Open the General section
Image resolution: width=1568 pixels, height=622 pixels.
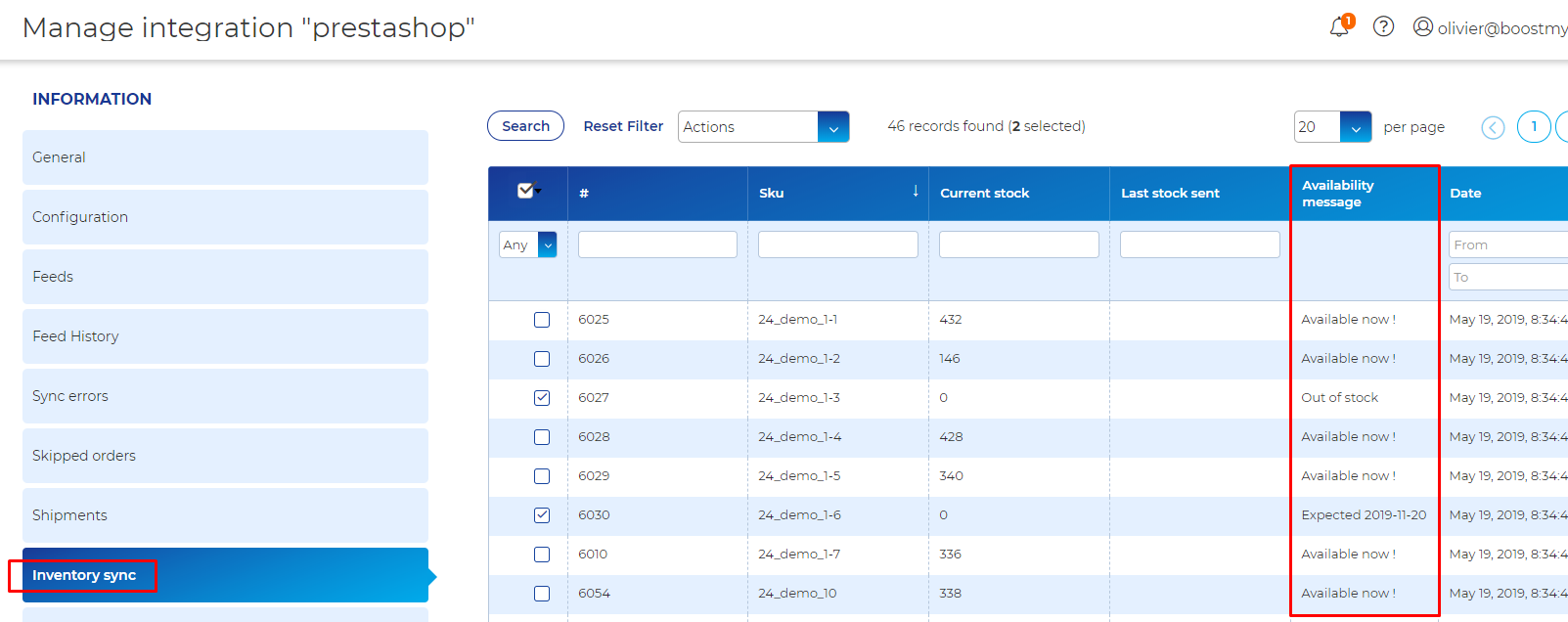pos(225,157)
